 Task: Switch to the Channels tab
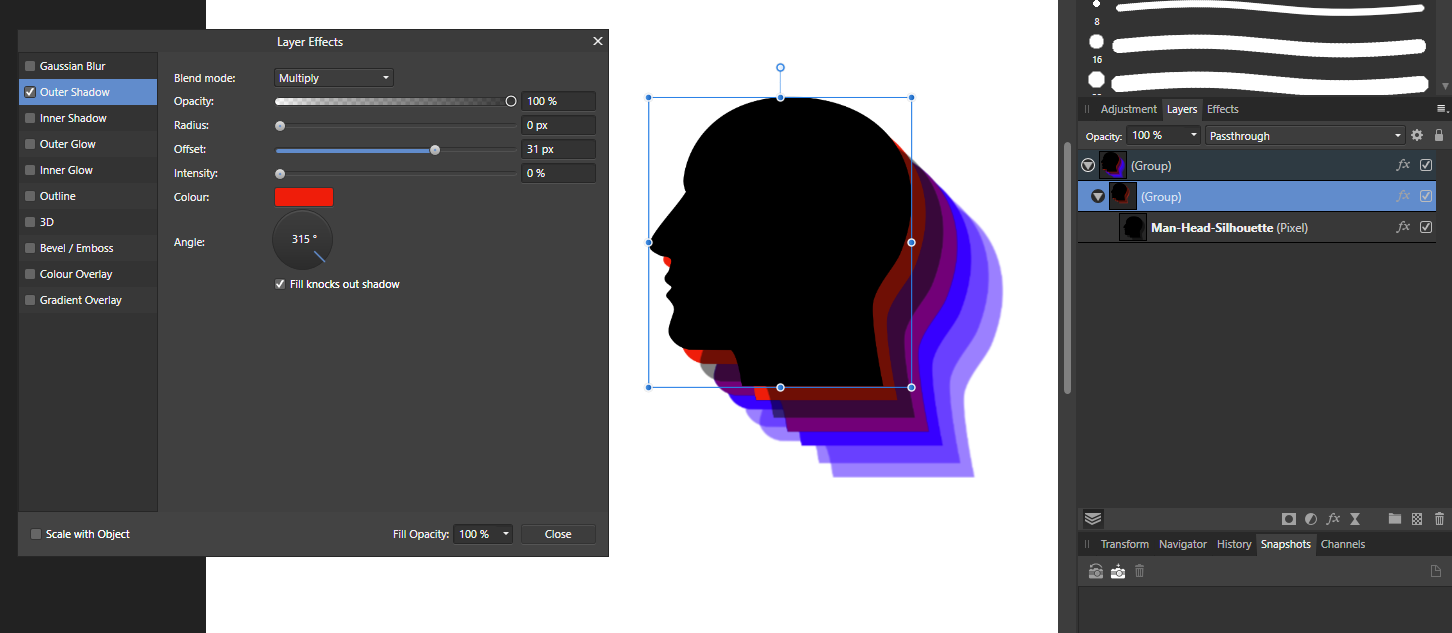coord(1343,544)
